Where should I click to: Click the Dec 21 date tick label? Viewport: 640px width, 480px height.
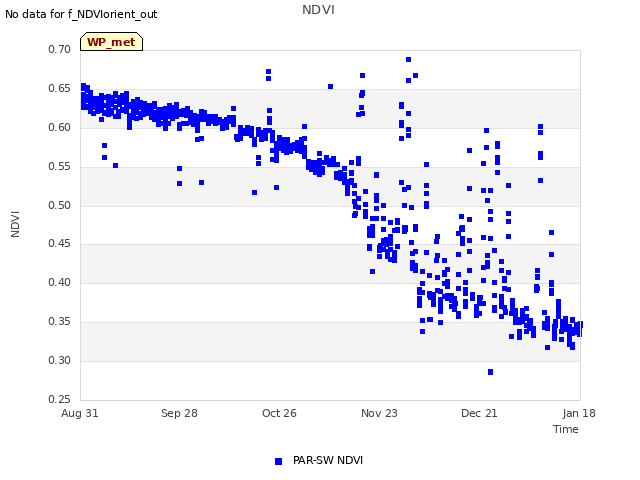(x=479, y=413)
